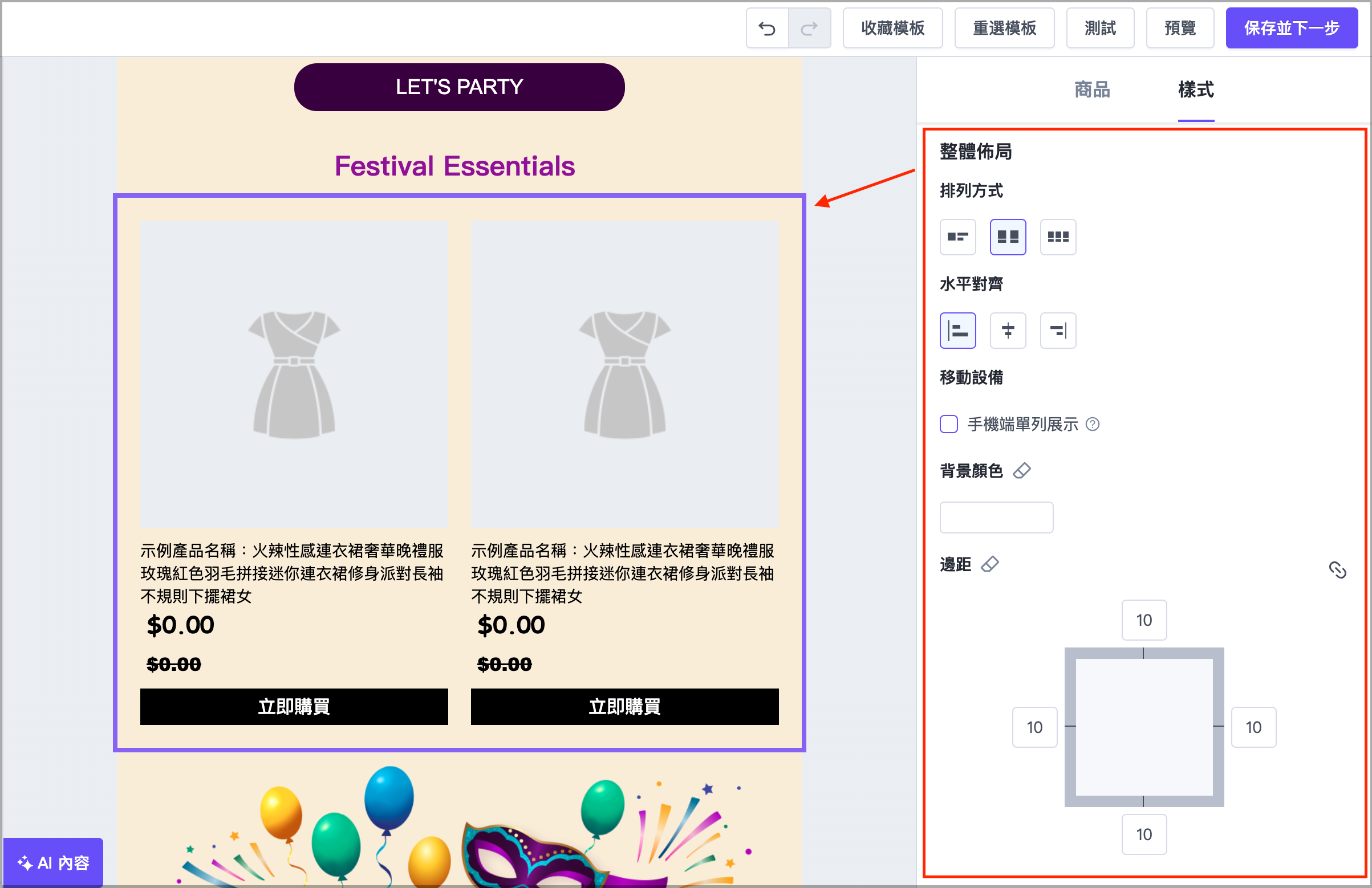Screen dimensions: 1372x888
Task: Select the single-row layout icon under 排列方式
Action: 957,237
